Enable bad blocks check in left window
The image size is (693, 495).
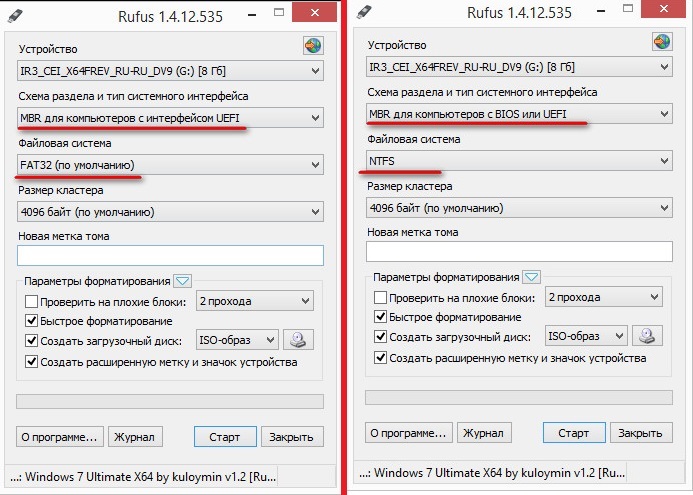pyautogui.click(x=32, y=301)
